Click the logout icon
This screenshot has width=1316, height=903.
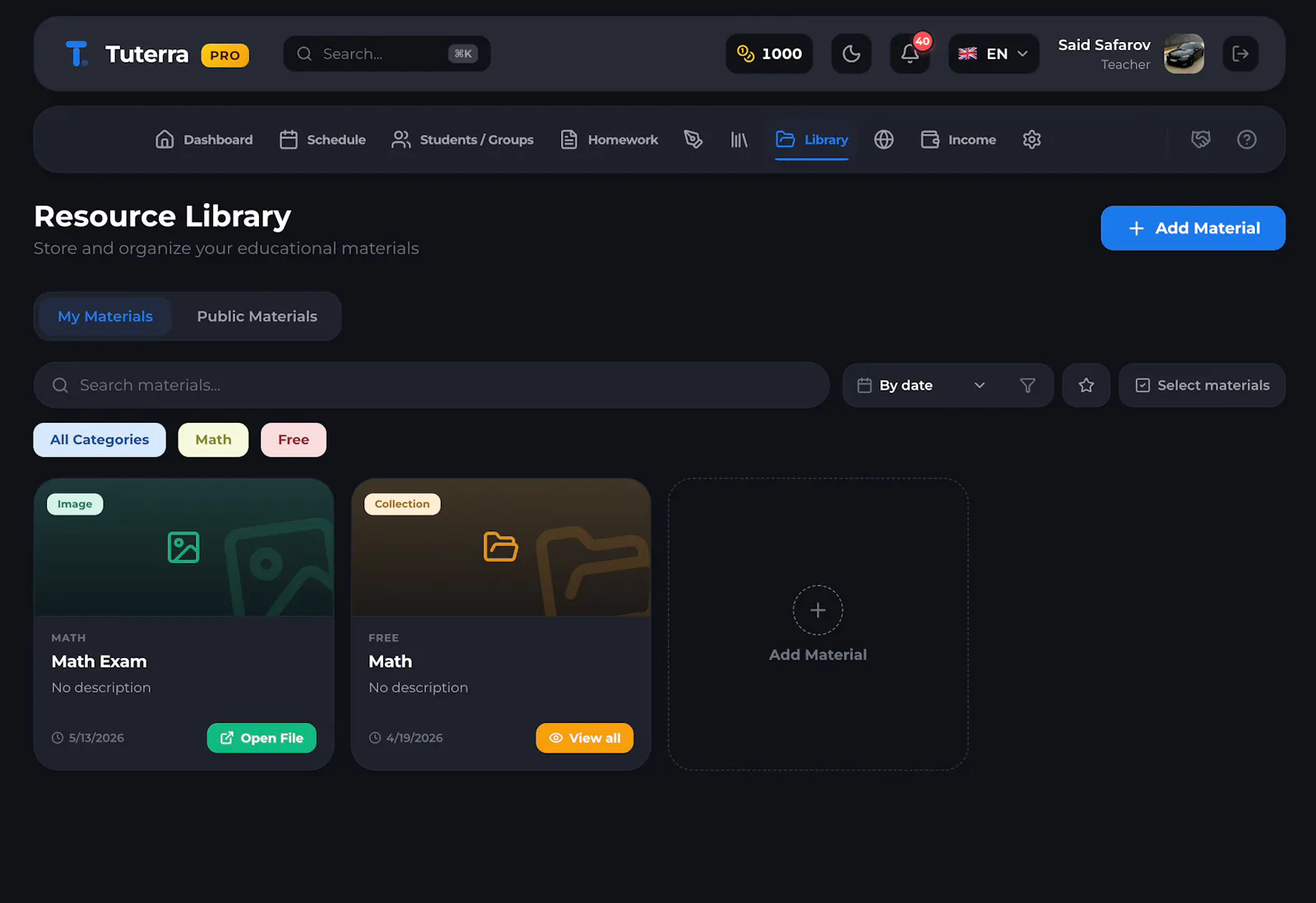tap(1240, 53)
